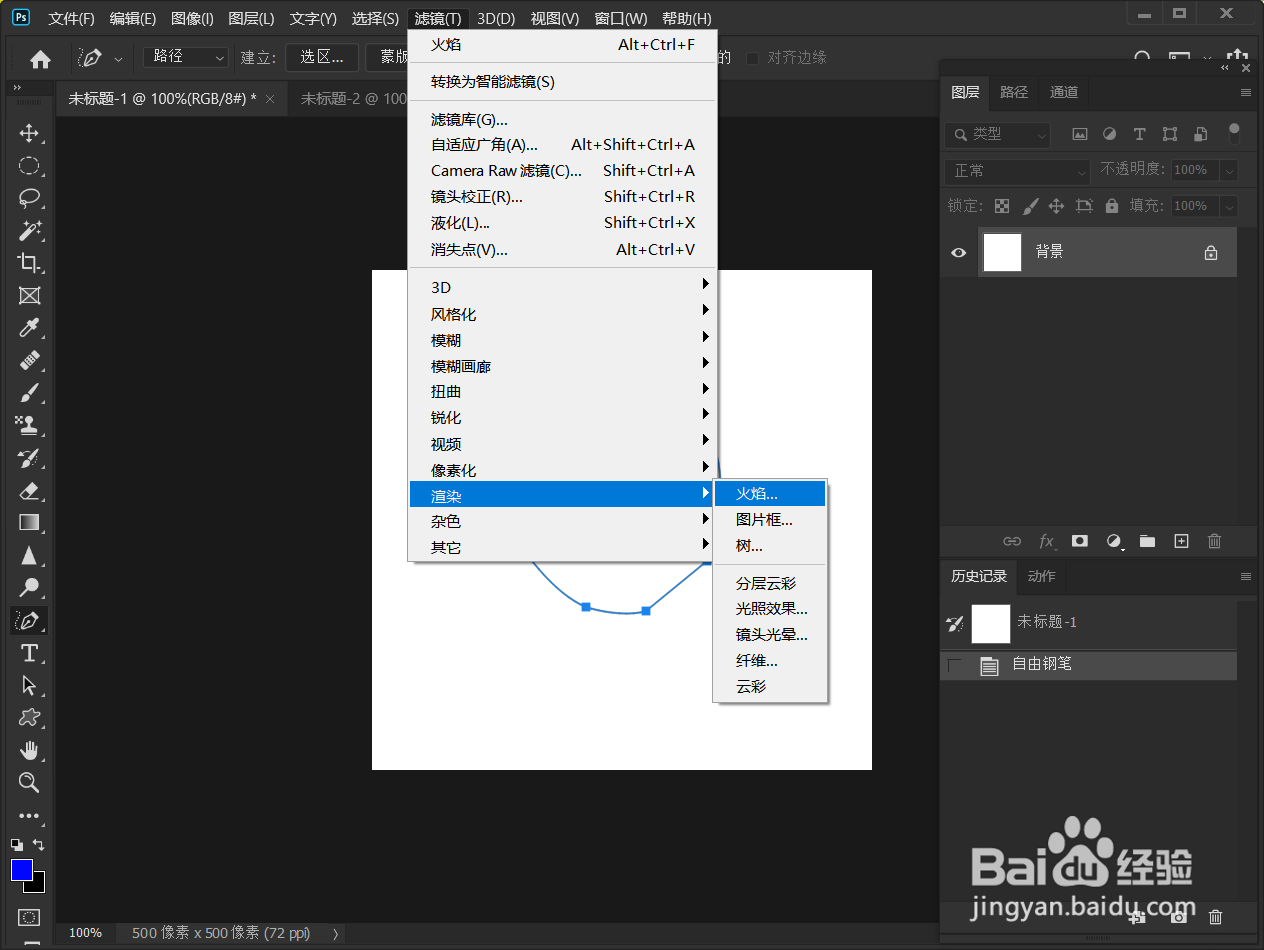Go to the Home screen icon

41,59
